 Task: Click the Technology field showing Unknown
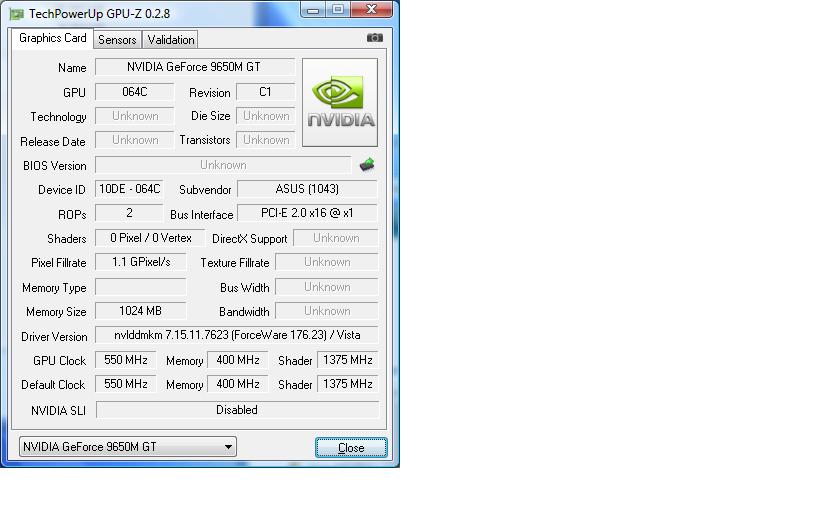pyautogui.click(x=134, y=116)
